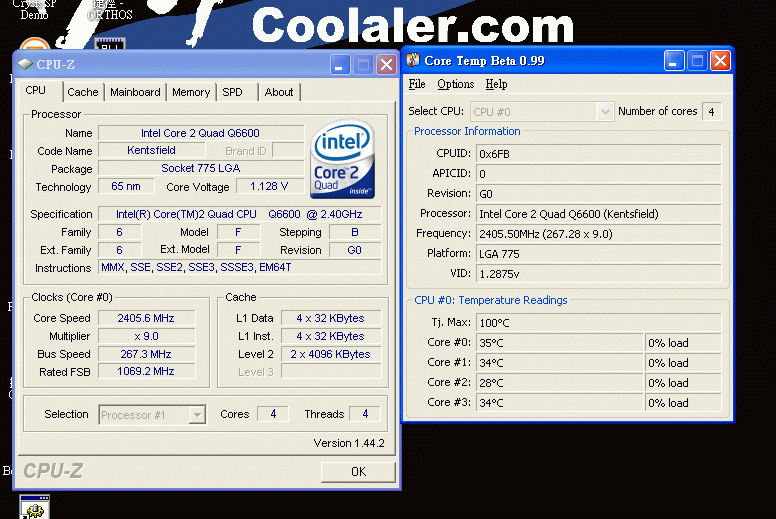The height and width of the screenshot is (519, 776).
Task: Click the VID value 1.2875v
Action: pos(598,274)
